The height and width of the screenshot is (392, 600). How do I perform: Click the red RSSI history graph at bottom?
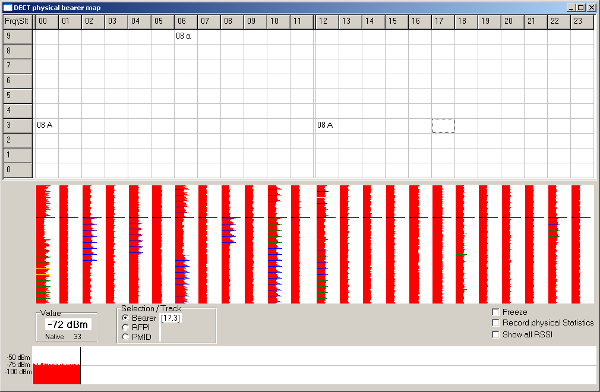[56, 374]
